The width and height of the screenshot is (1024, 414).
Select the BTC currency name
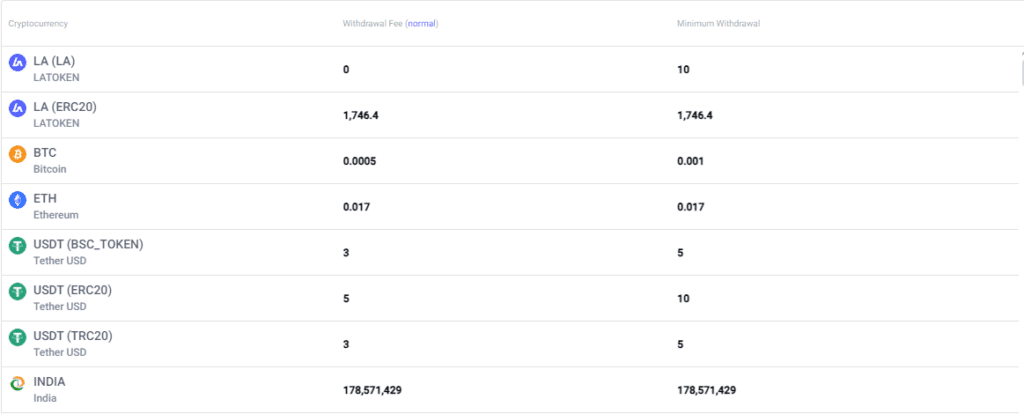pos(45,153)
